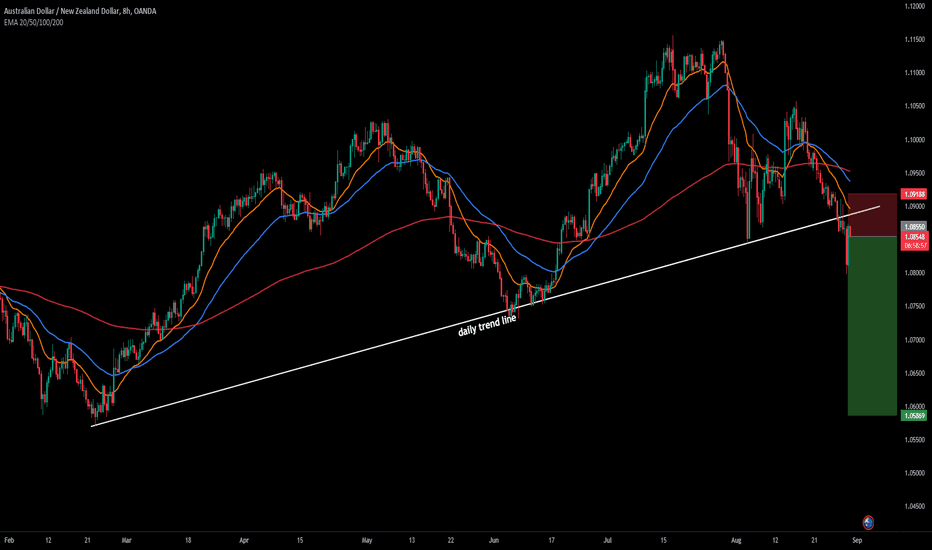
Task: Click the Feb label on time axis
Action: [9, 540]
